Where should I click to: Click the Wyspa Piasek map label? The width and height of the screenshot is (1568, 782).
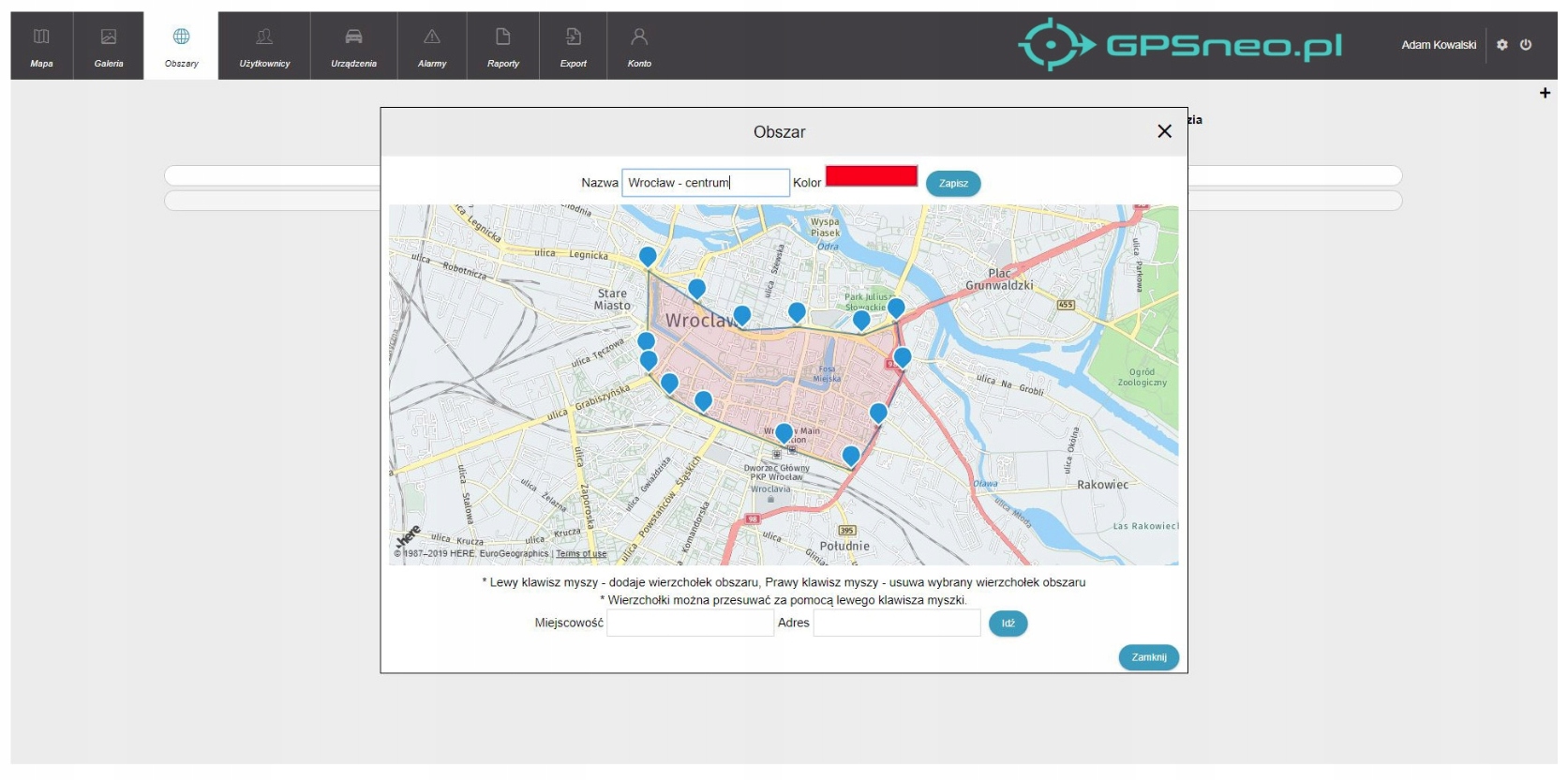click(825, 228)
